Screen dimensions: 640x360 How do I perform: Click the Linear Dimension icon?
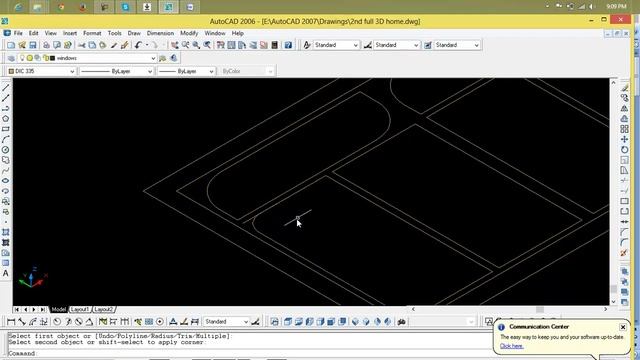[11, 322]
